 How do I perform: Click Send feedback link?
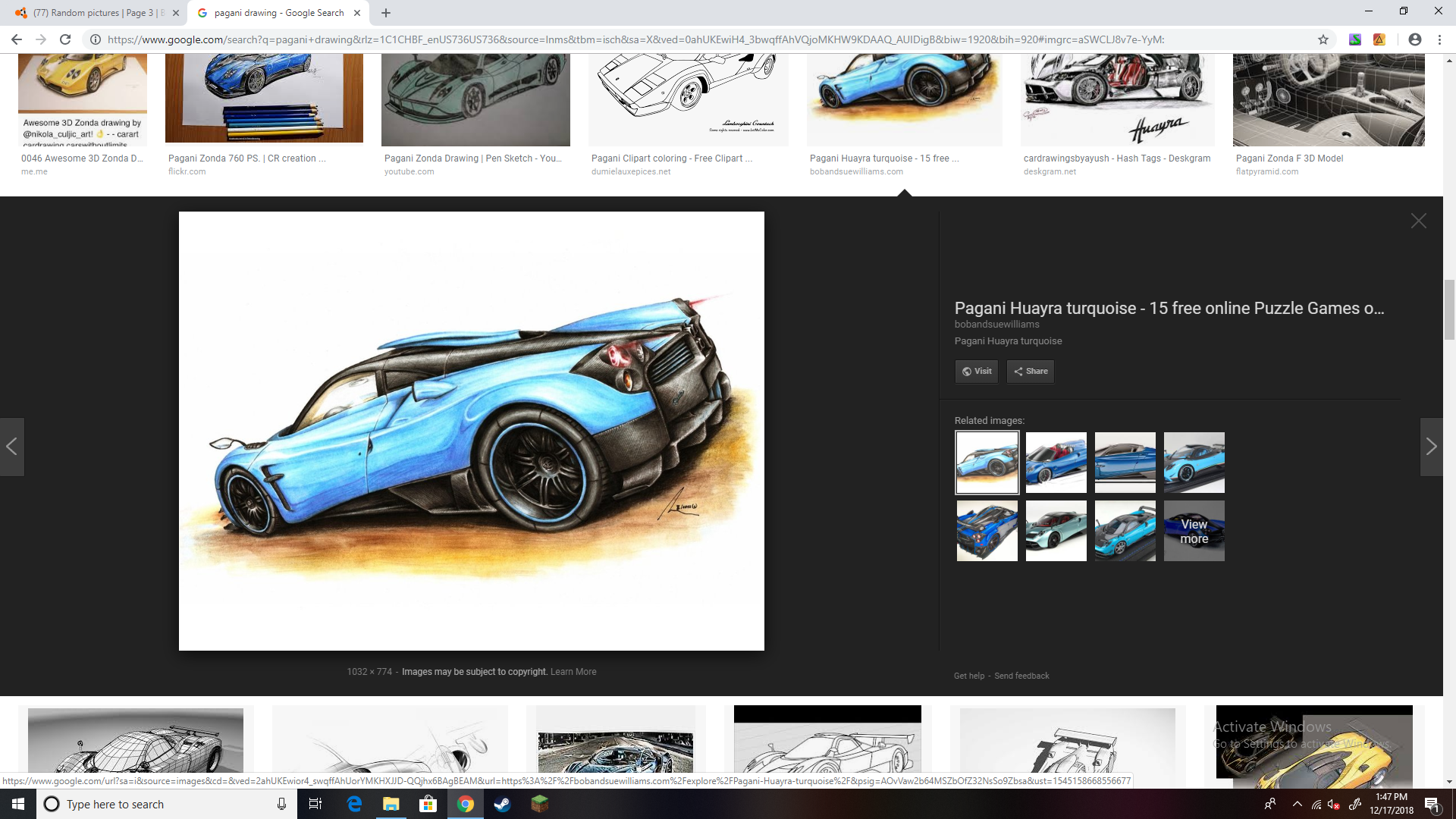pos(1021,676)
